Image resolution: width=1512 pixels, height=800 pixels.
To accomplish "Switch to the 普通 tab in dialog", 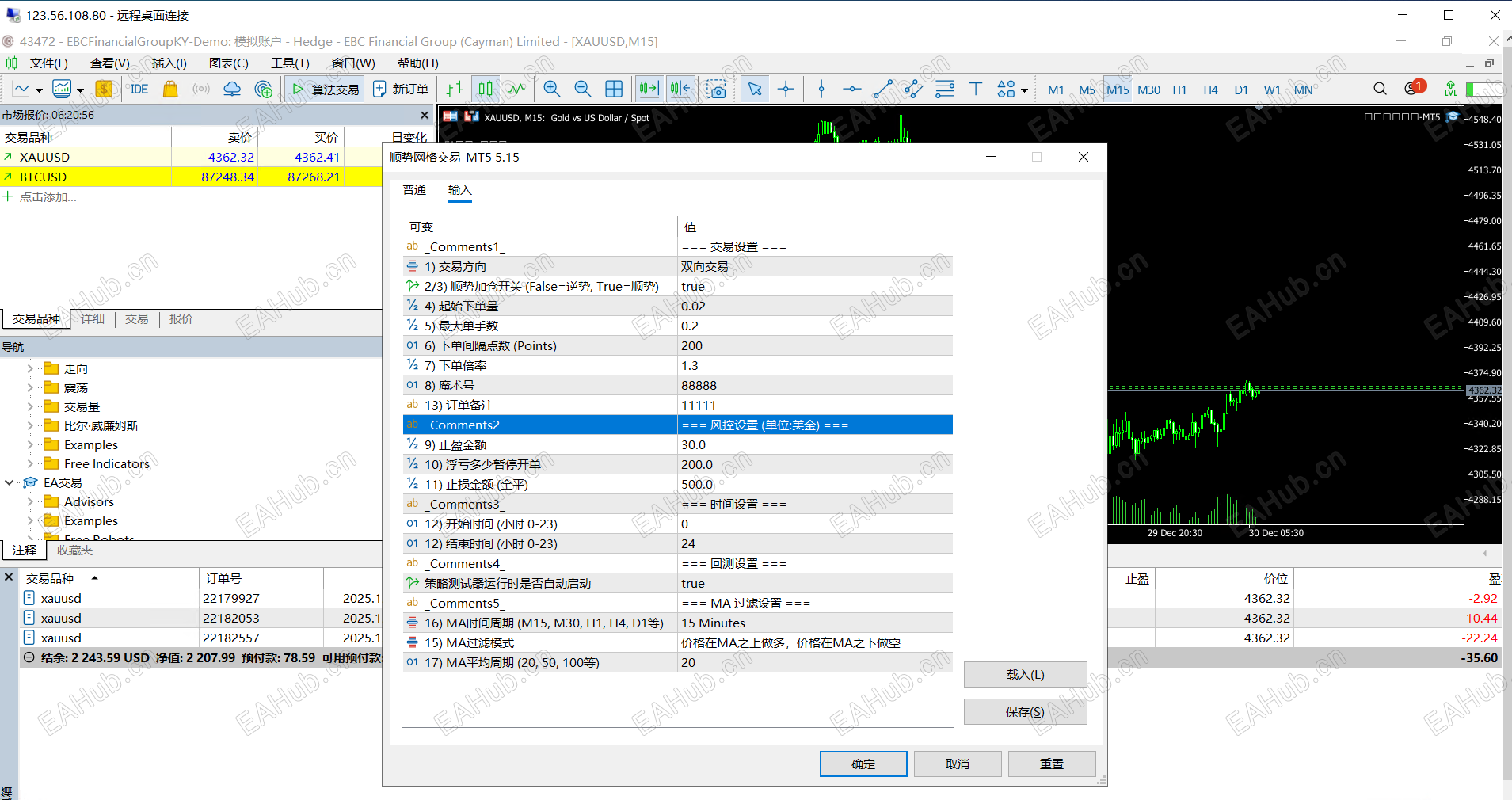I will coord(414,190).
